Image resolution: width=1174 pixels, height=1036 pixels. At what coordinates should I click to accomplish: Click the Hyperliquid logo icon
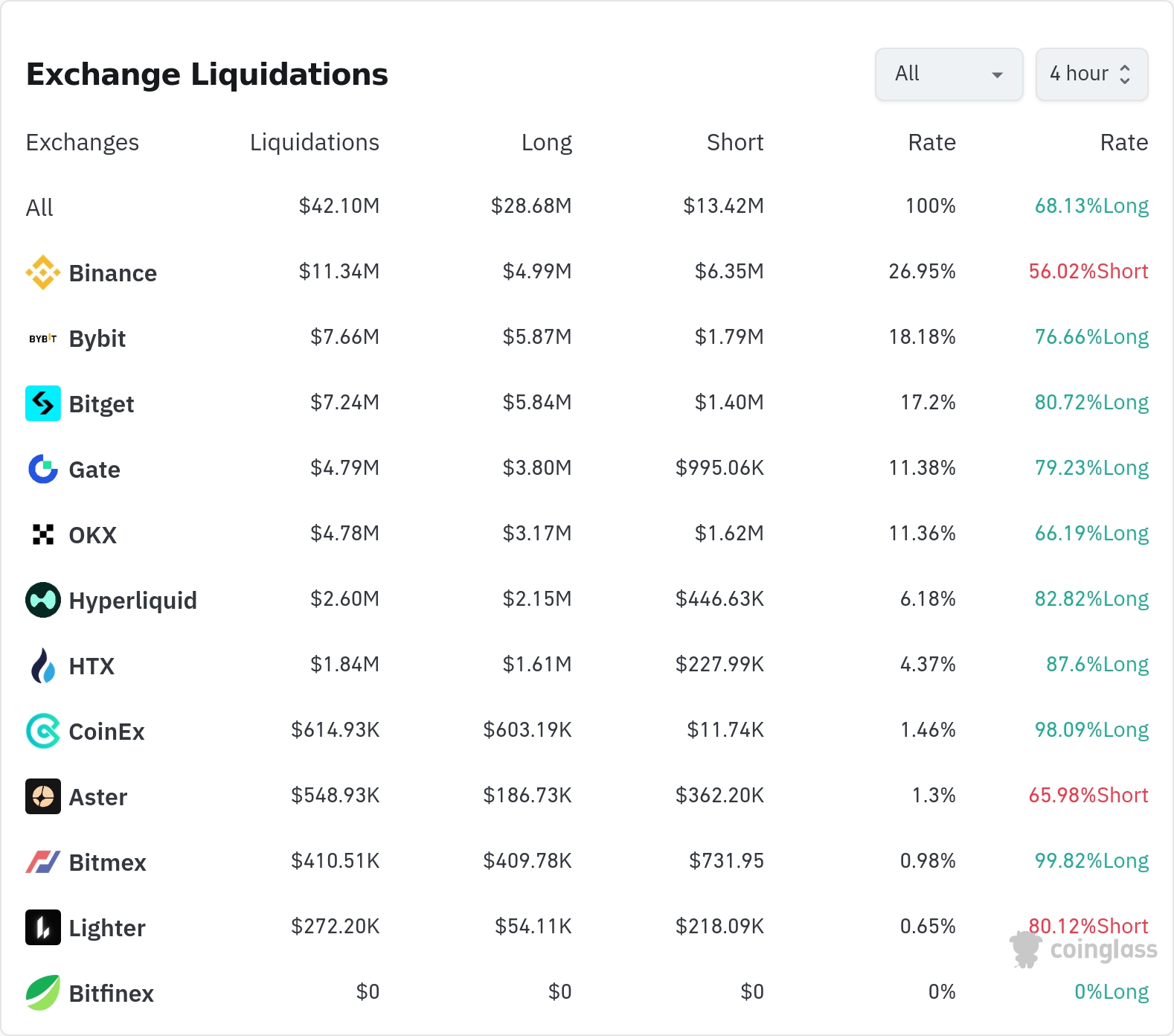(x=43, y=600)
